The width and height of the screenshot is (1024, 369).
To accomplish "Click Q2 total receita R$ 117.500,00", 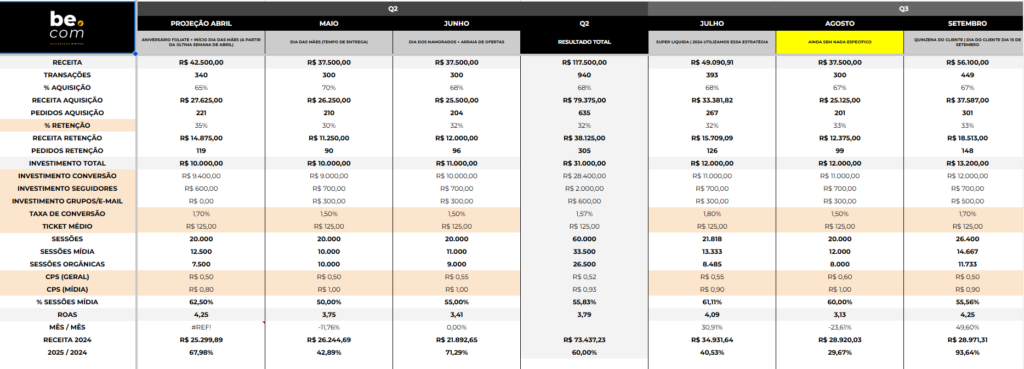I will point(584,63).
